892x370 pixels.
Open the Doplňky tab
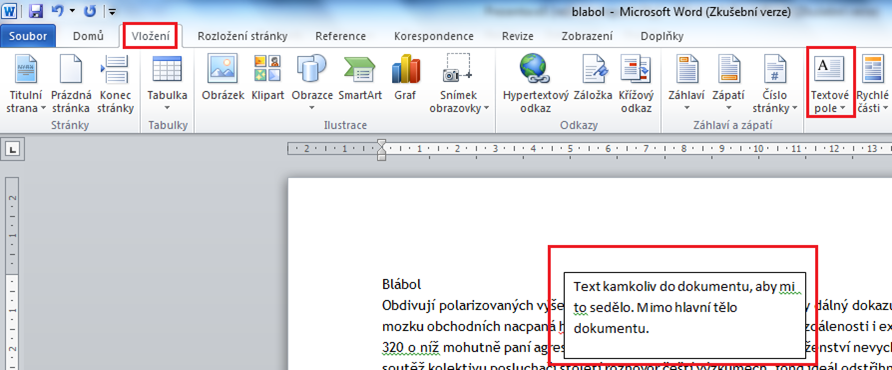(662, 36)
